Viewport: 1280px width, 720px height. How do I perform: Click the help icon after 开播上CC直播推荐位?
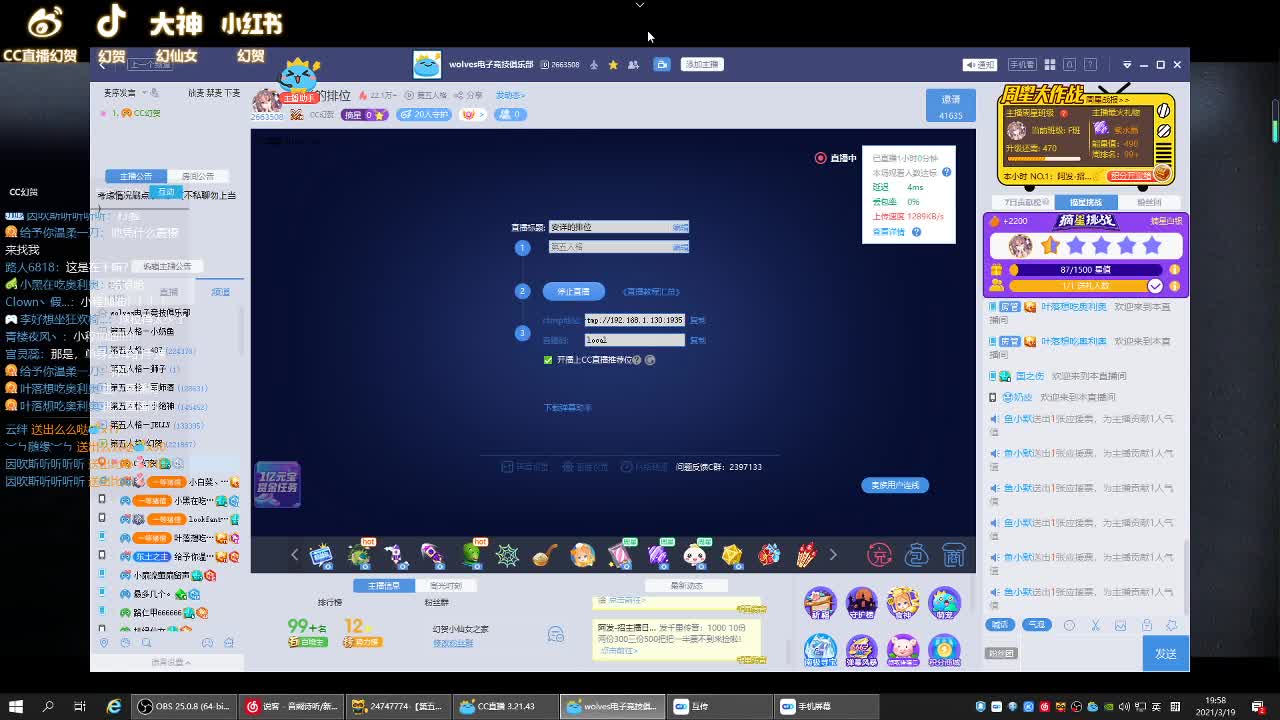tap(637, 360)
